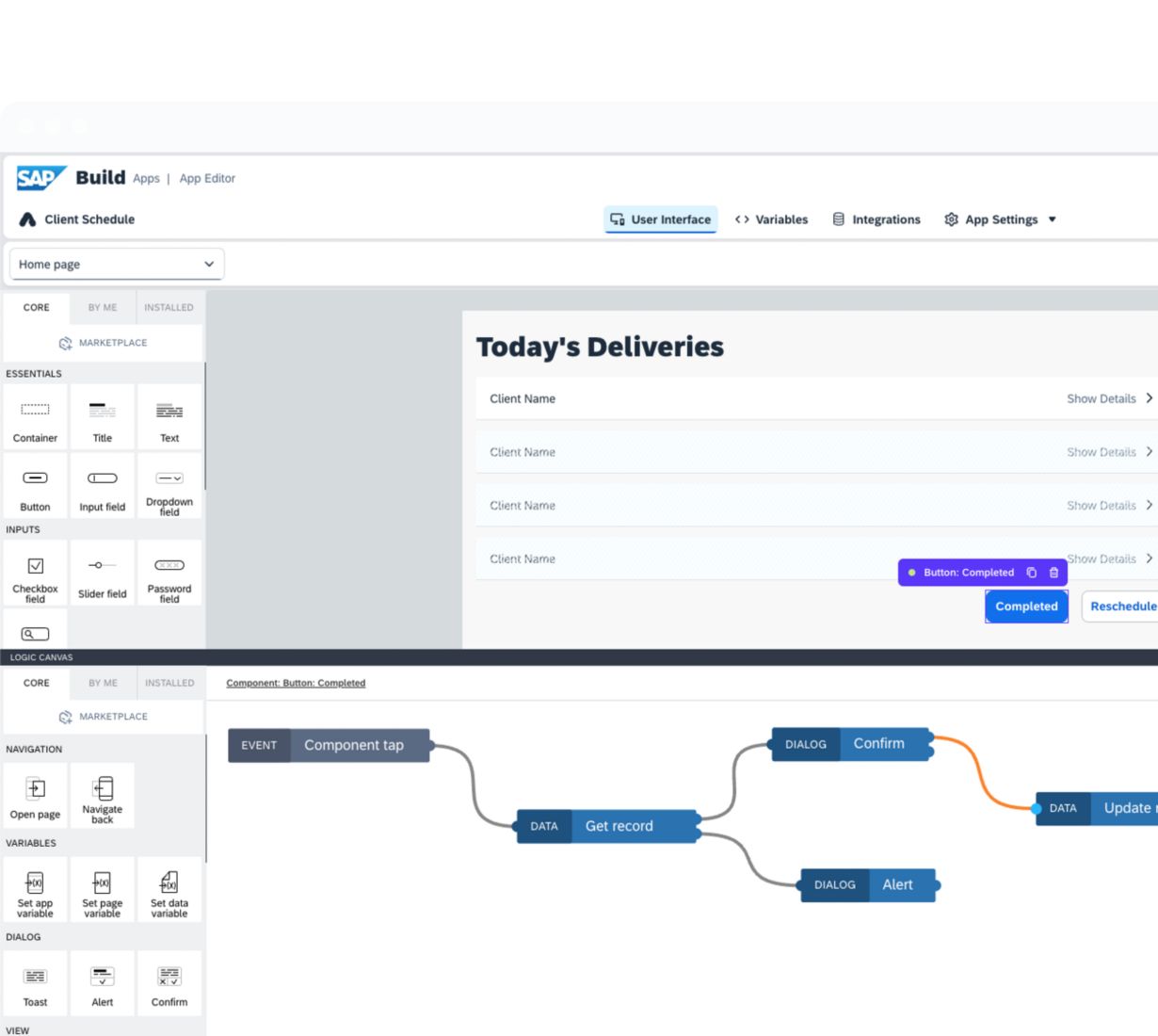The height and width of the screenshot is (1036, 1158).
Task: Select the Slider field component
Action: point(102,573)
